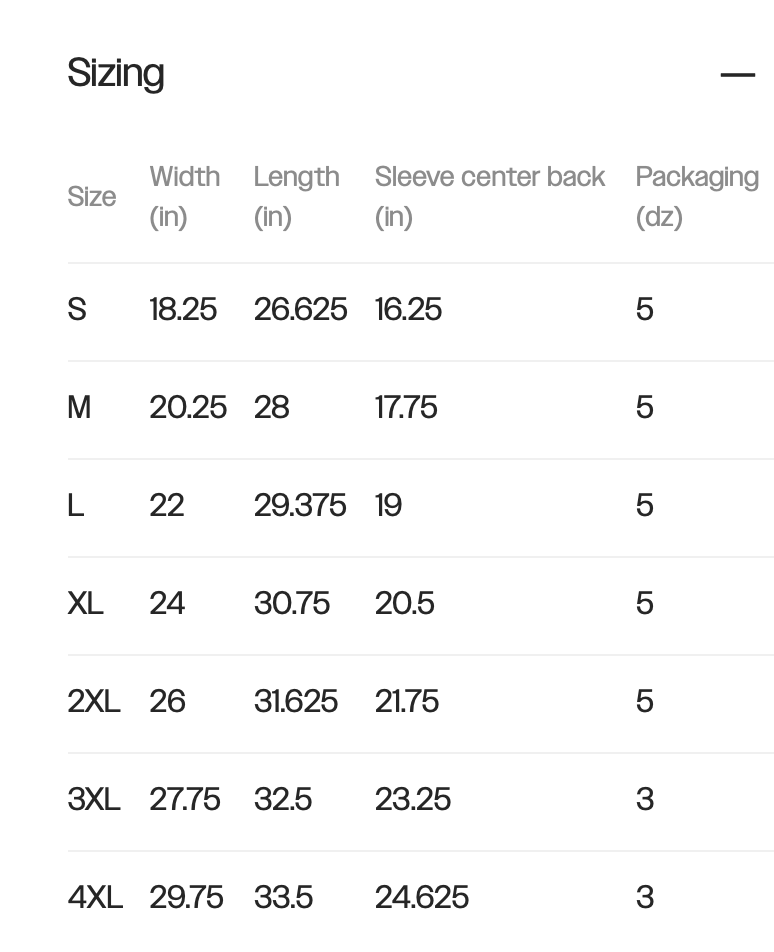This screenshot has width=774, height=952.
Task: Choose the XL size row label
Action: coord(85,604)
